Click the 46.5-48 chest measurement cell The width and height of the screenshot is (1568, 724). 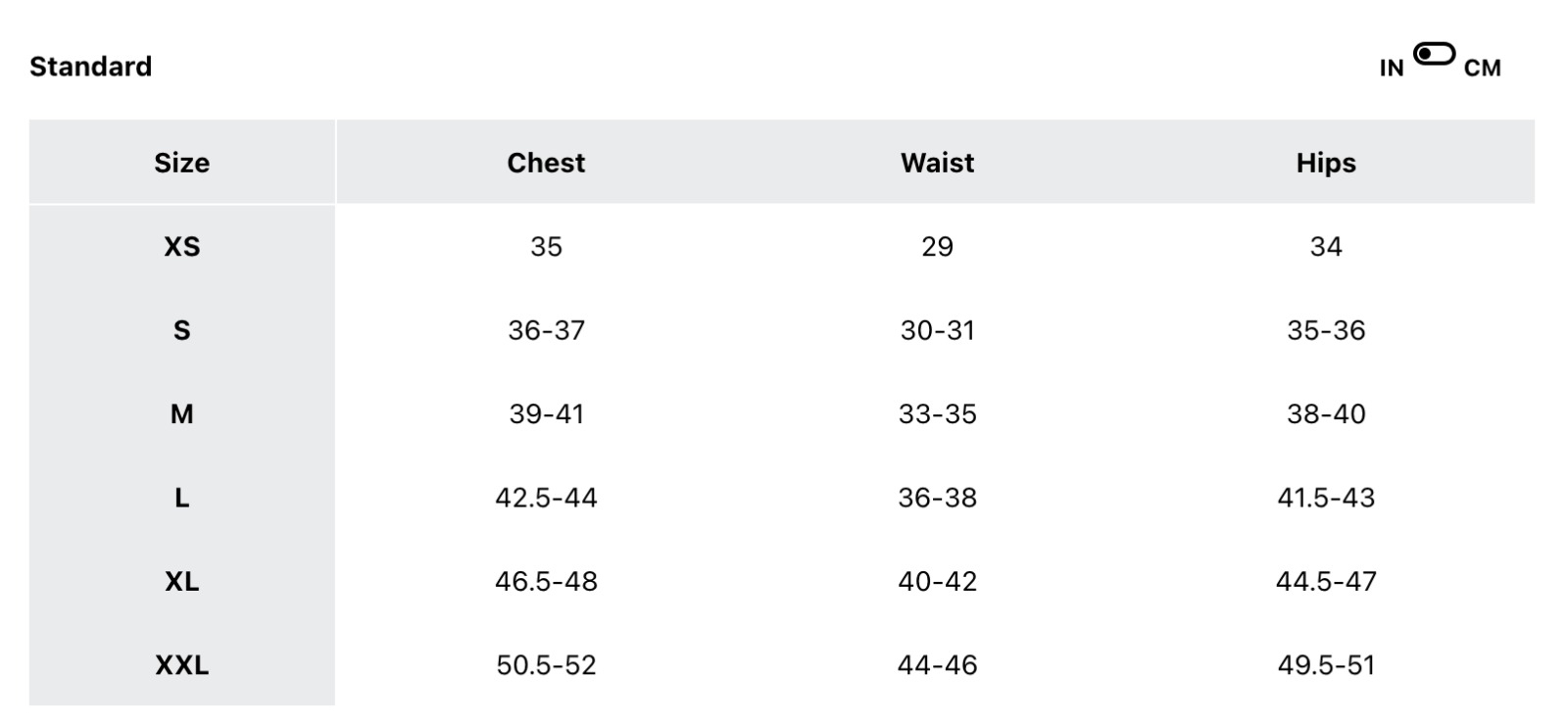tap(546, 582)
